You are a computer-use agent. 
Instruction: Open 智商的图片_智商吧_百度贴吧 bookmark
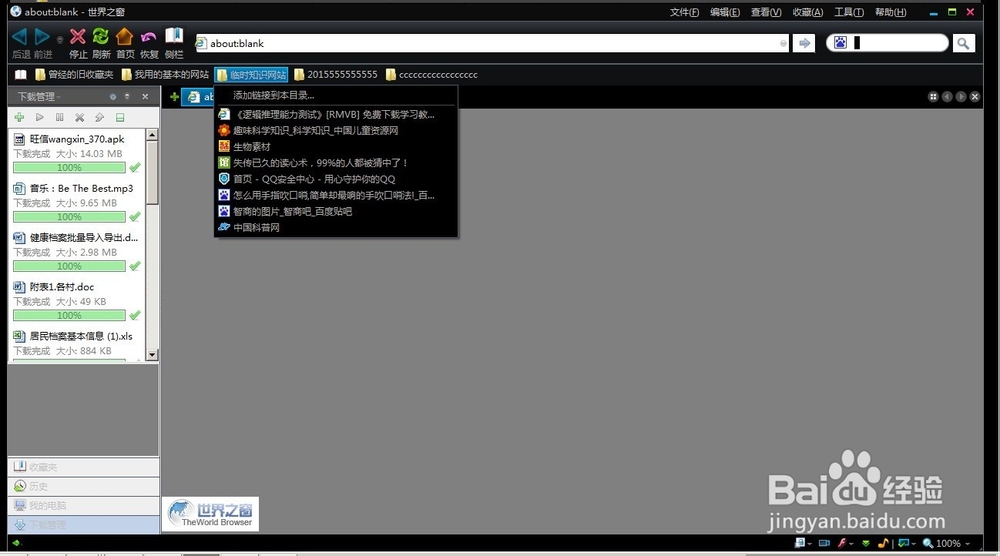point(336,211)
